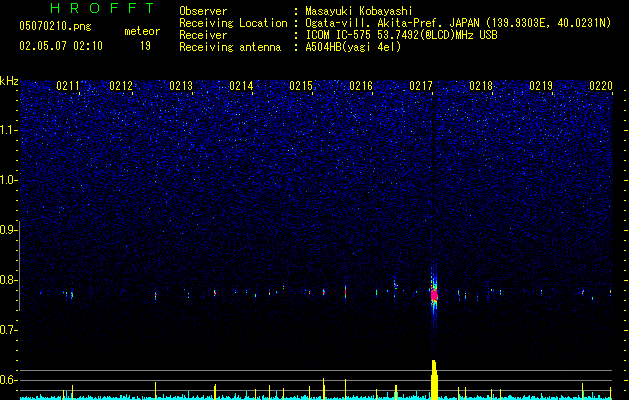Click the gray vertical range bar beside 0.9–0.8 kHz

click(x=20, y=265)
